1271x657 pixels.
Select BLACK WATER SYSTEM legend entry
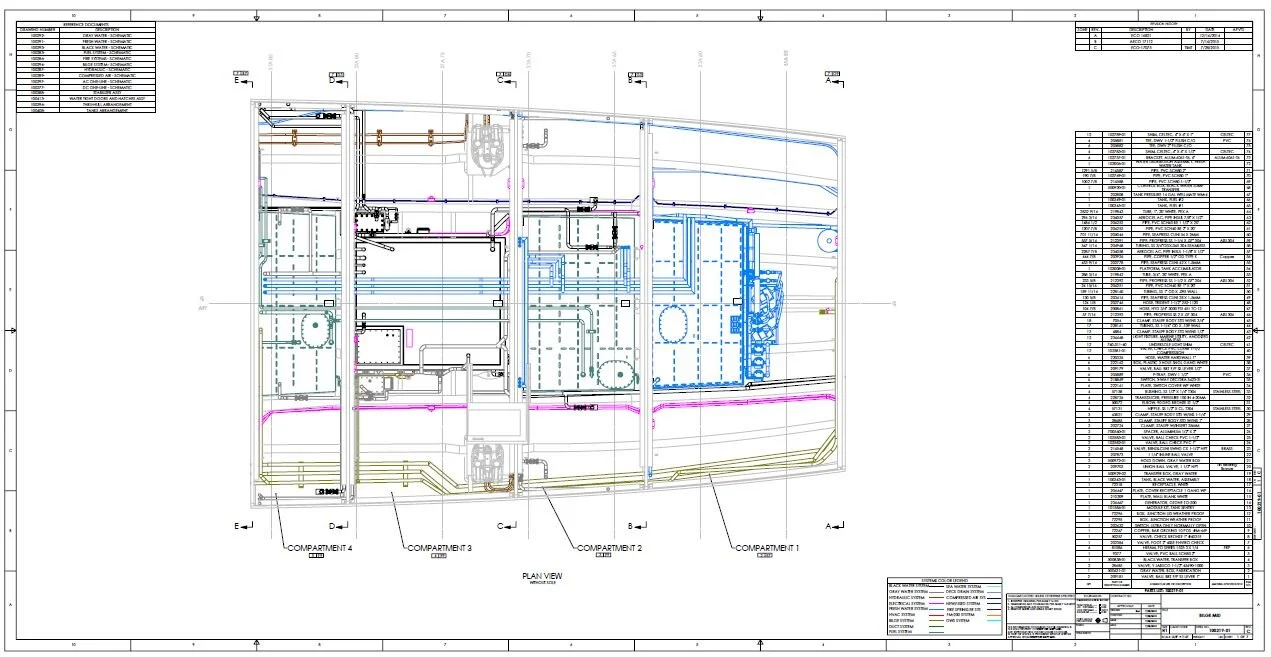pyautogui.click(x=908, y=586)
